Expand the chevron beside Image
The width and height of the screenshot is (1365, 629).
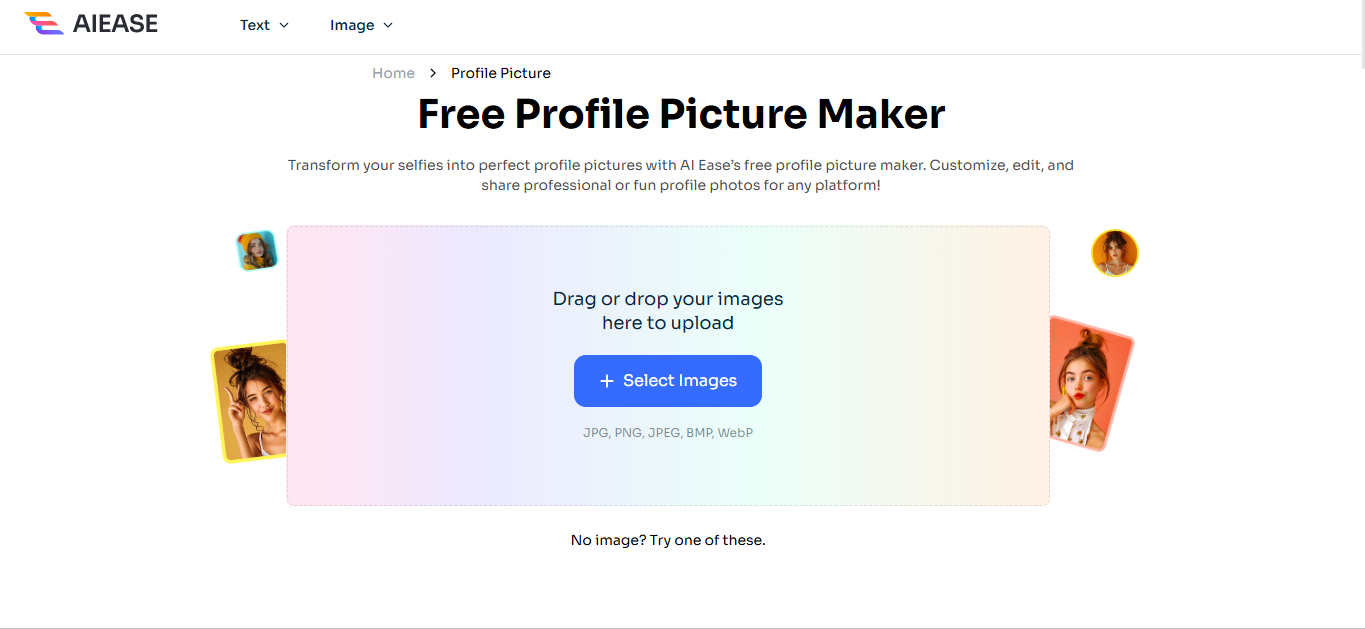click(388, 25)
